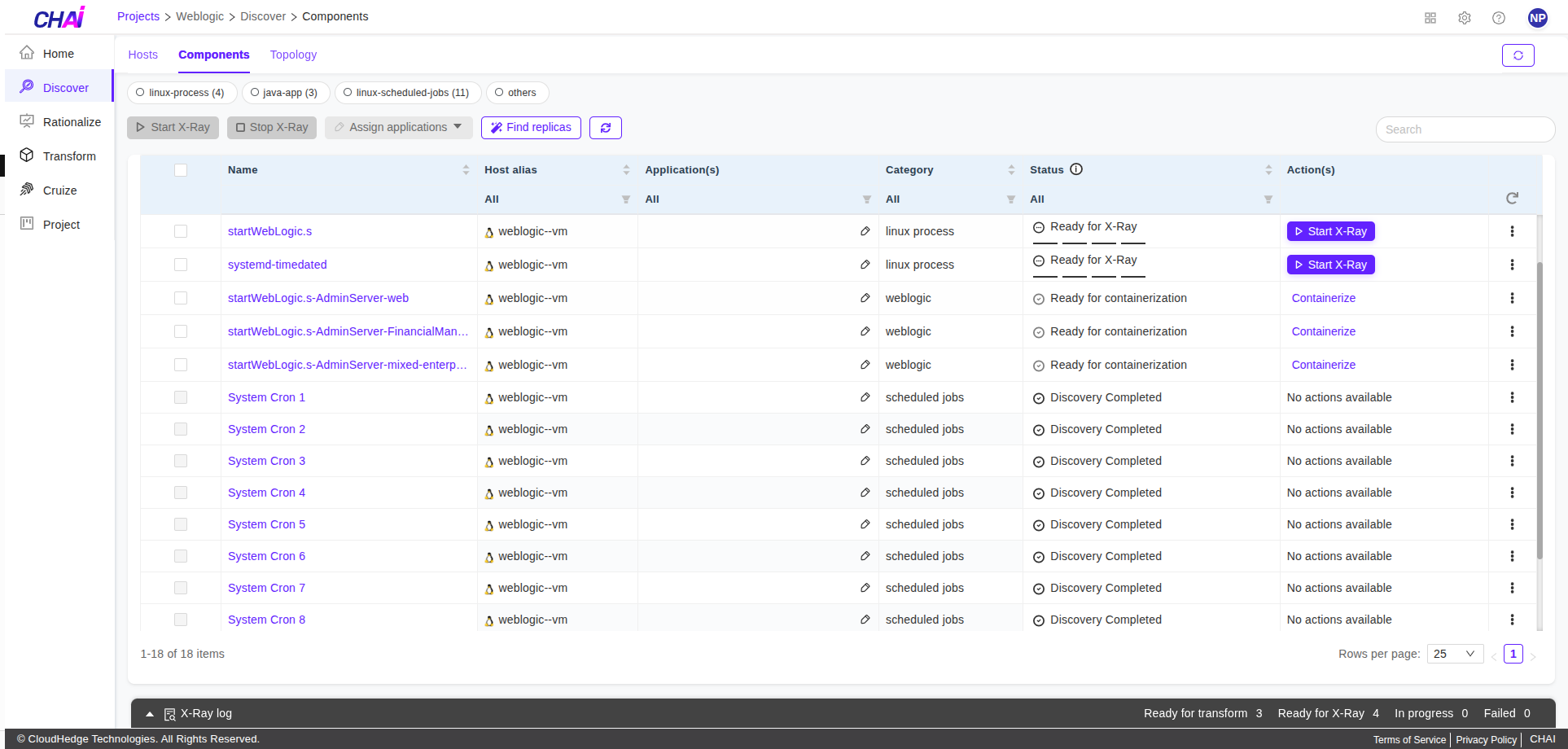Click Containerize link for startWebLogic.s-AdminServer-web

(x=1323, y=298)
